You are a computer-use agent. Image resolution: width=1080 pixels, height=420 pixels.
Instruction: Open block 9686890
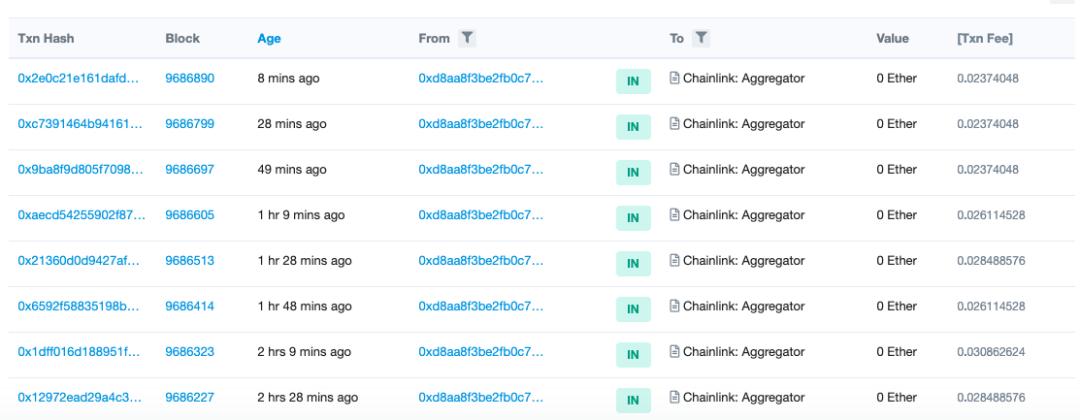click(189, 78)
